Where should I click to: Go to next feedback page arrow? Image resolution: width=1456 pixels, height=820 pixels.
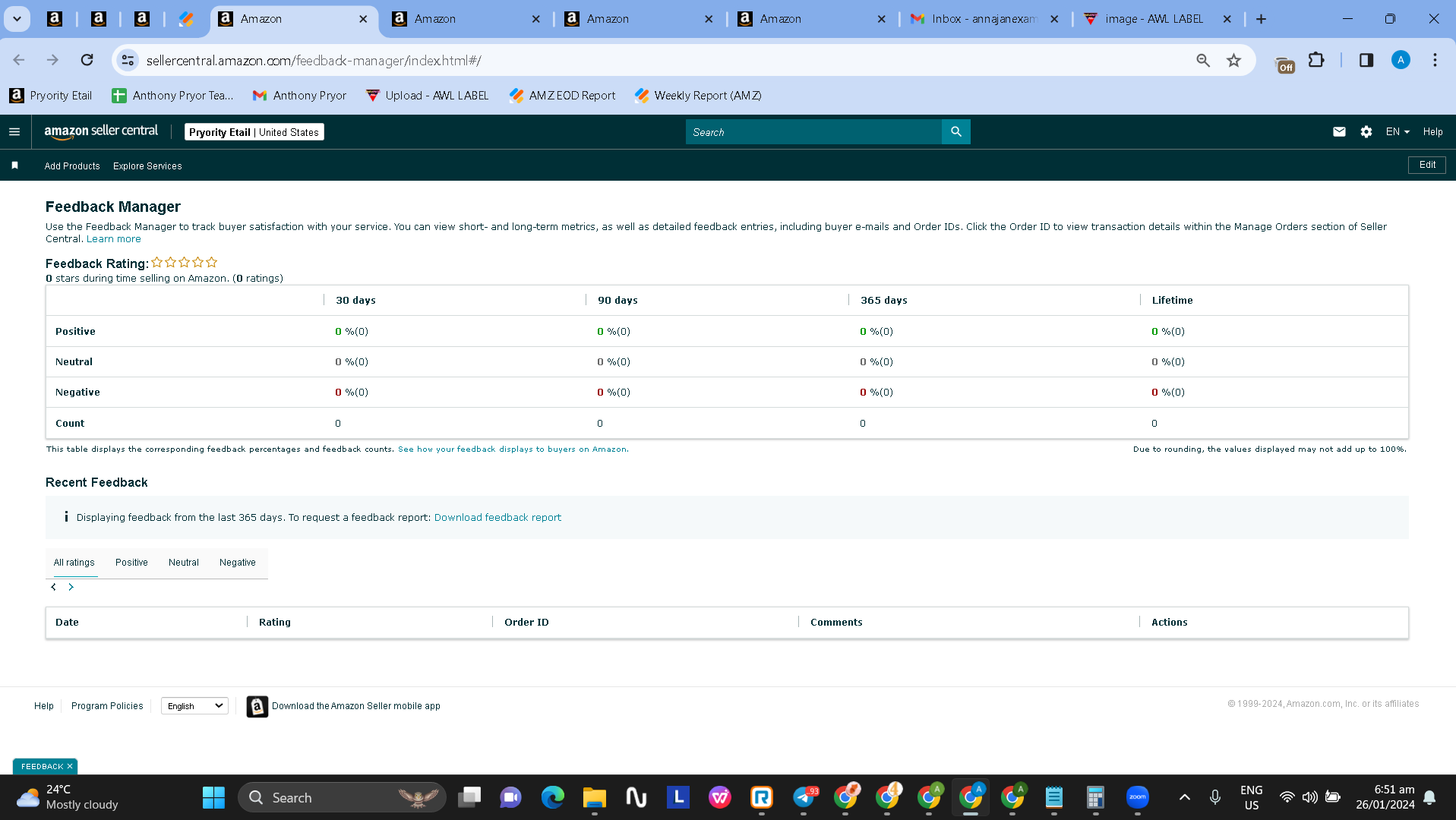71,587
